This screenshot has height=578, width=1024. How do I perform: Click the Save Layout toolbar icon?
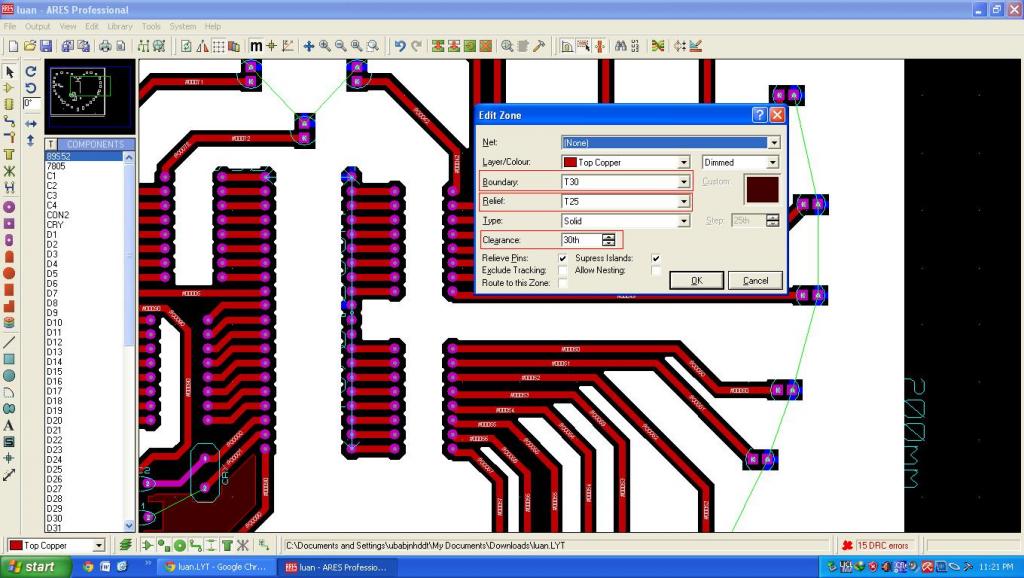pyautogui.click(x=46, y=46)
